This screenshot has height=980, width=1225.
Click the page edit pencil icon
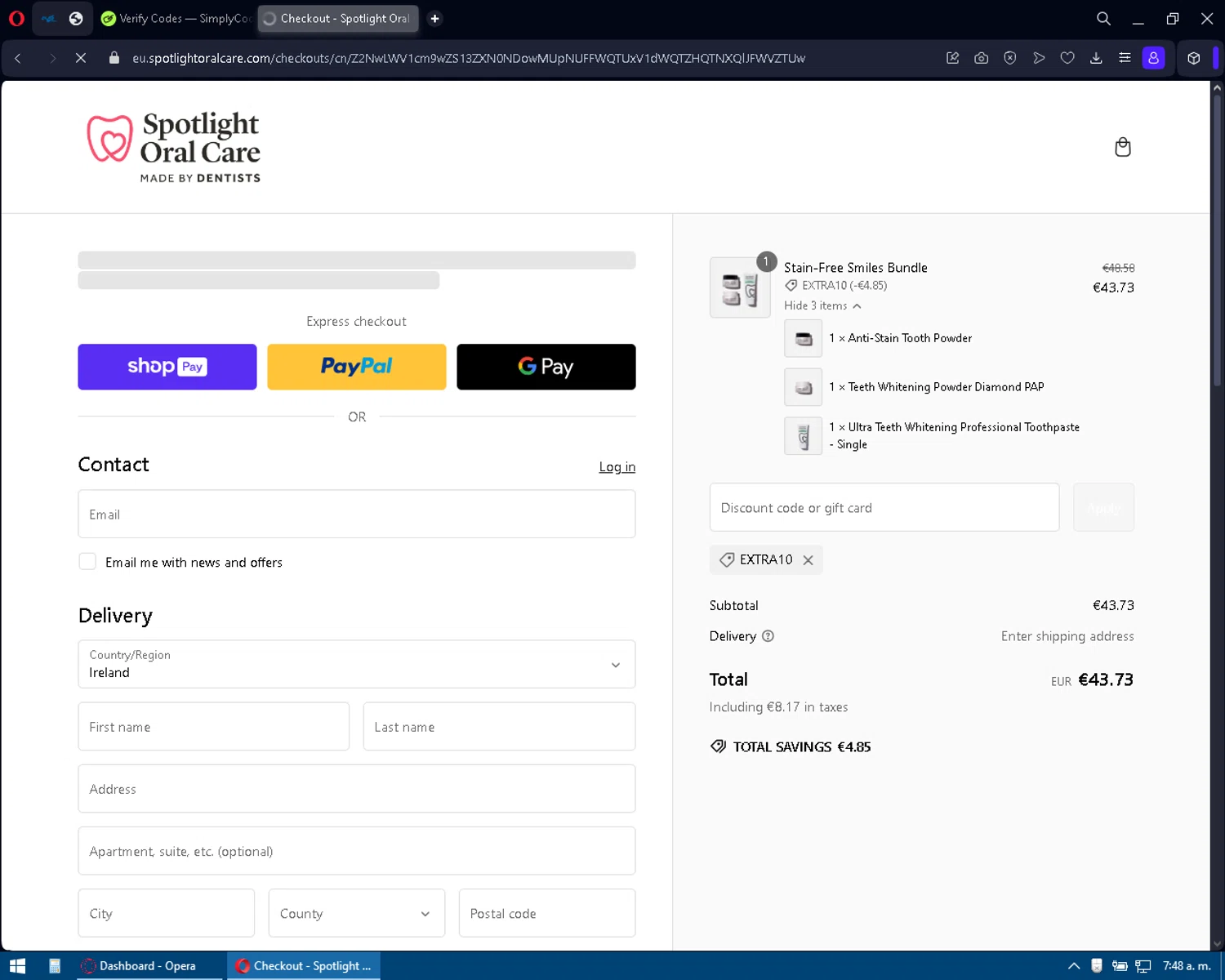[952, 58]
